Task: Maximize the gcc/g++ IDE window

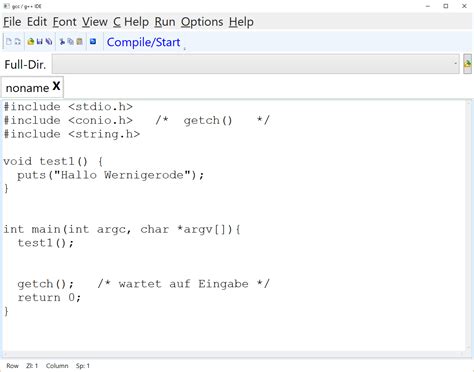Action: [446, 6]
